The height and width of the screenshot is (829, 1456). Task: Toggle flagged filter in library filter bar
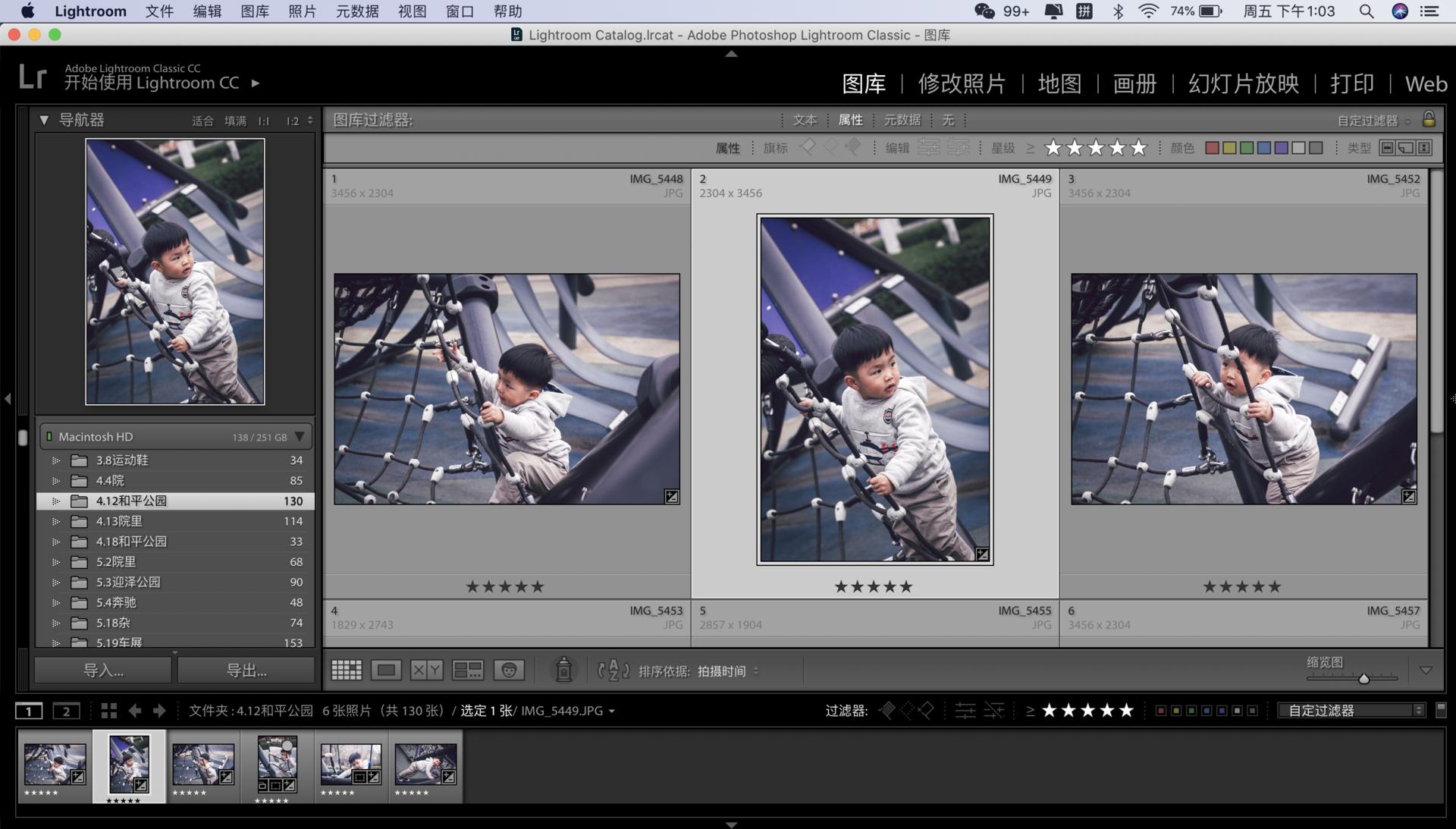[x=808, y=147]
